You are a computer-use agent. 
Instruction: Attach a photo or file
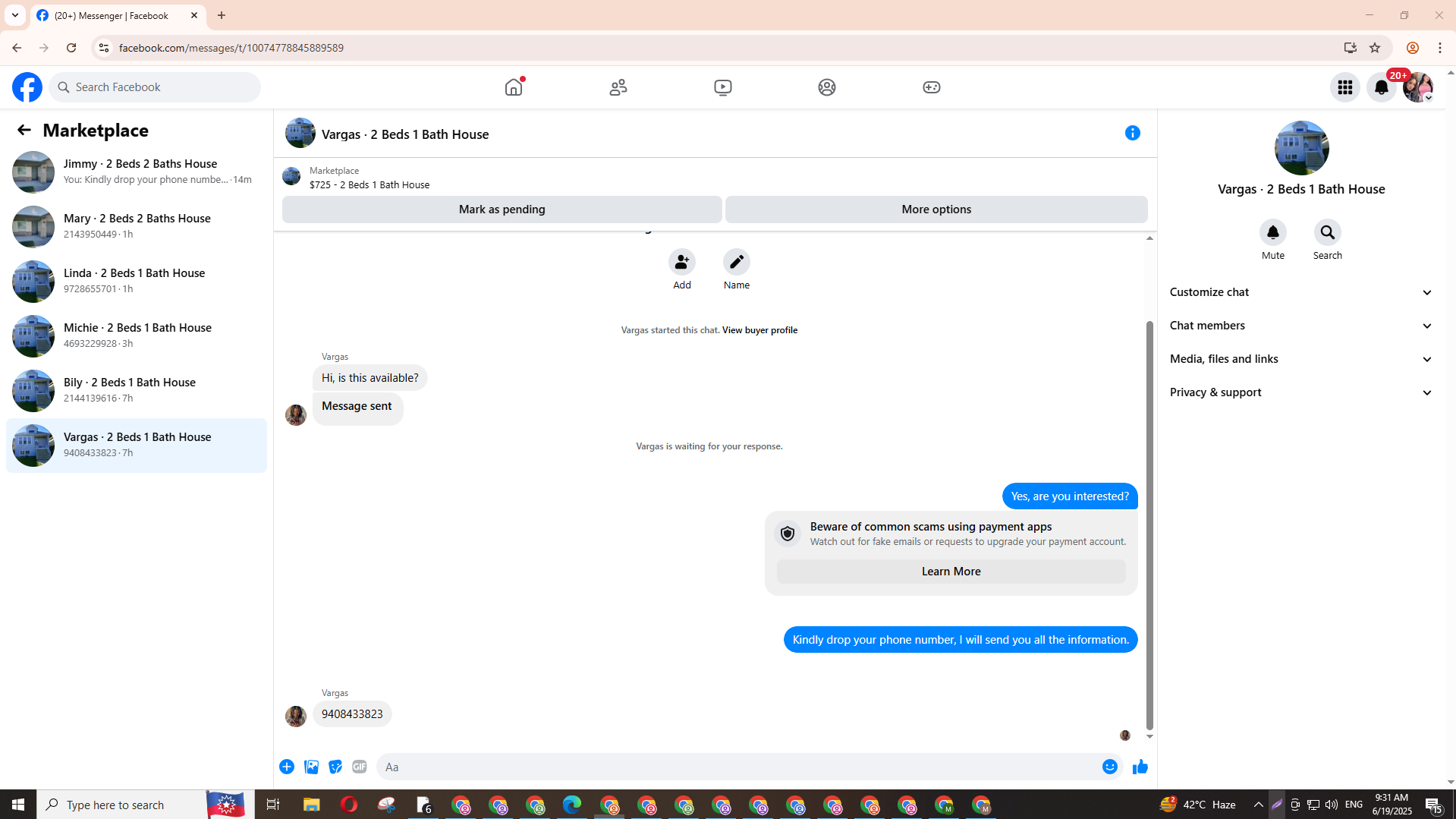pyautogui.click(x=311, y=767)
